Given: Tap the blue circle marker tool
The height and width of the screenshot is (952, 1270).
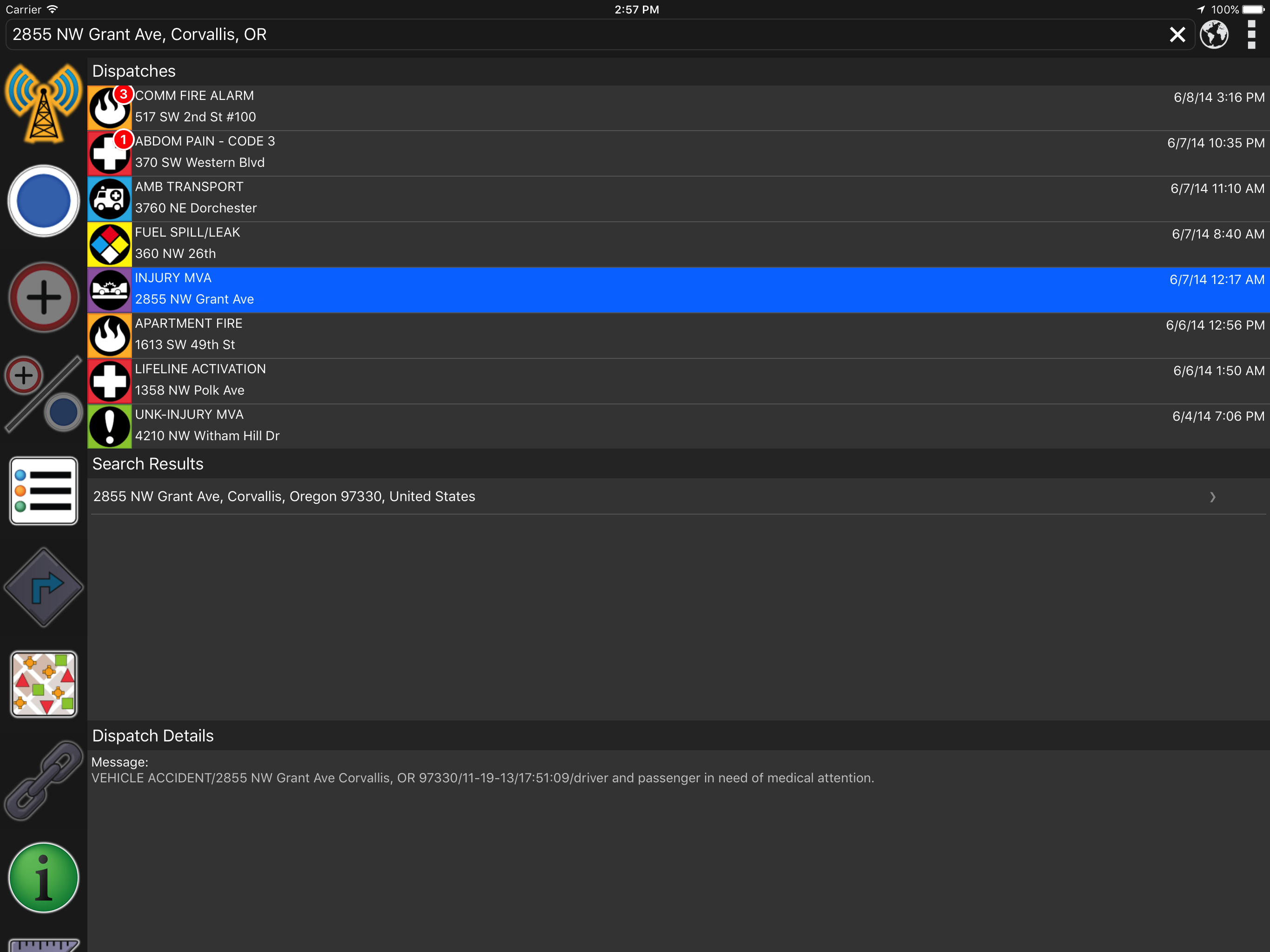Looking at the screenshot, I should [x=44, y=201].
